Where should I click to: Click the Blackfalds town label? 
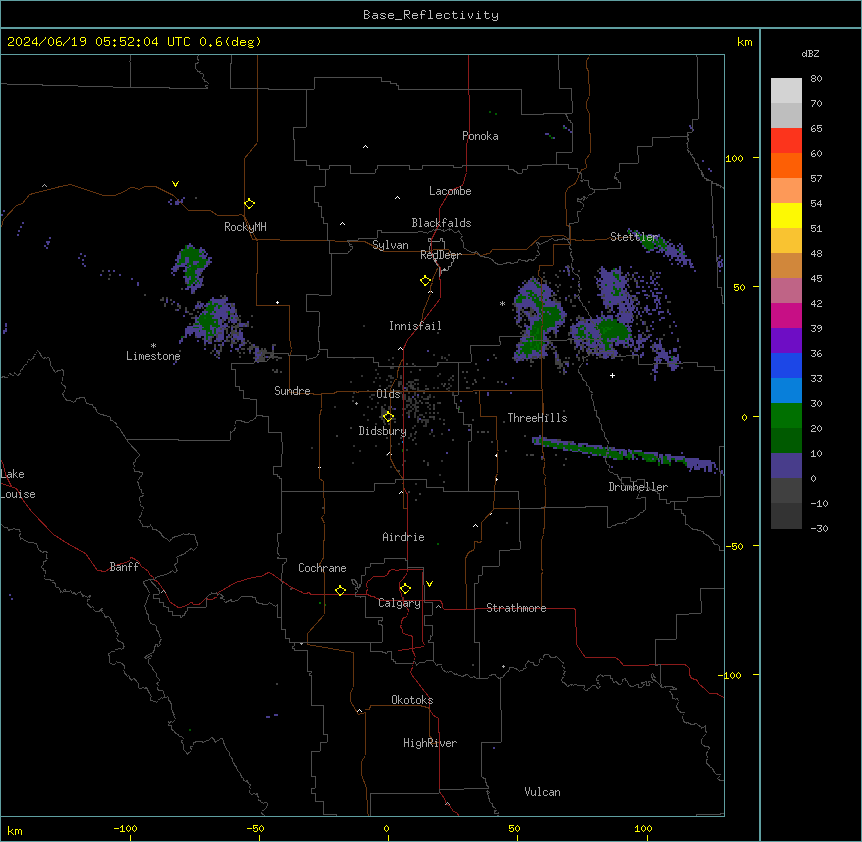tap(441, 223)
